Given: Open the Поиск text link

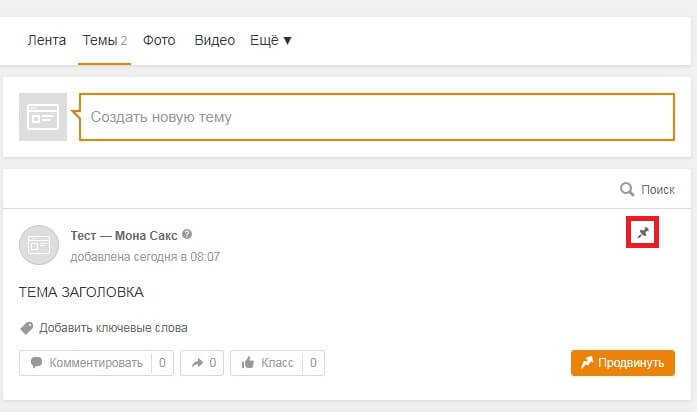Looking at the screenshot, I should click(x=658, y=189).
